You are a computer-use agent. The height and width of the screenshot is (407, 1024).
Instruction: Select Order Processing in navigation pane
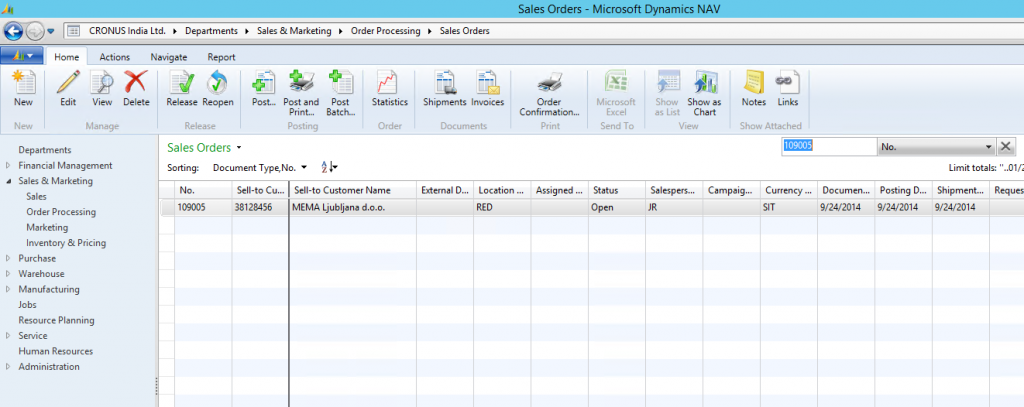coord(61,212)
